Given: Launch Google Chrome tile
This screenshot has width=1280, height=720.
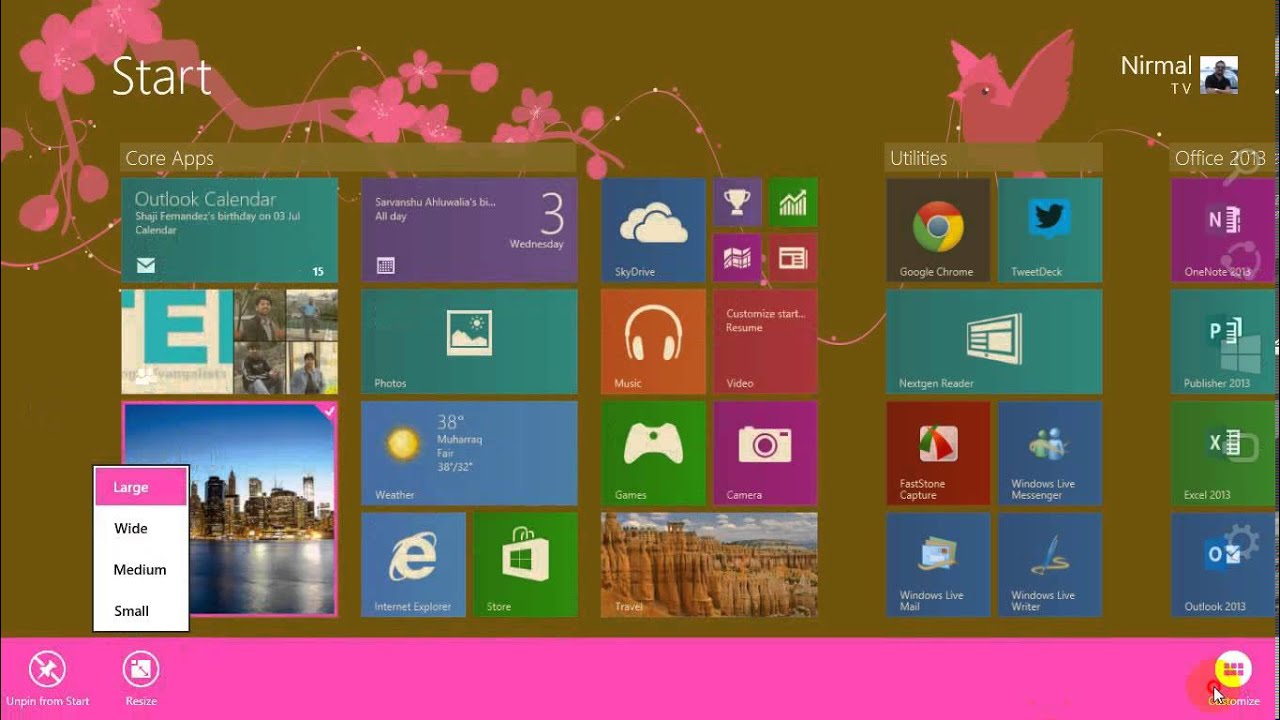Looking at the screenshot, I should [x=938, y=230].
